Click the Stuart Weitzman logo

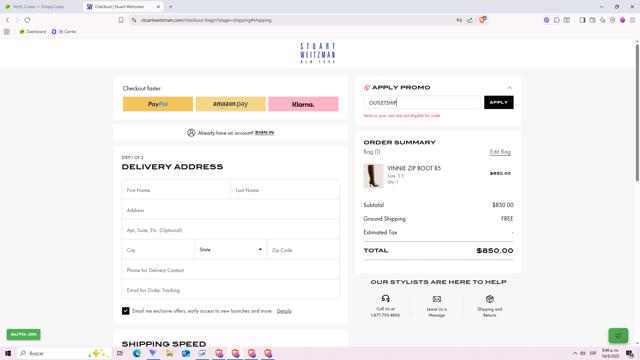tap(318, 53)
